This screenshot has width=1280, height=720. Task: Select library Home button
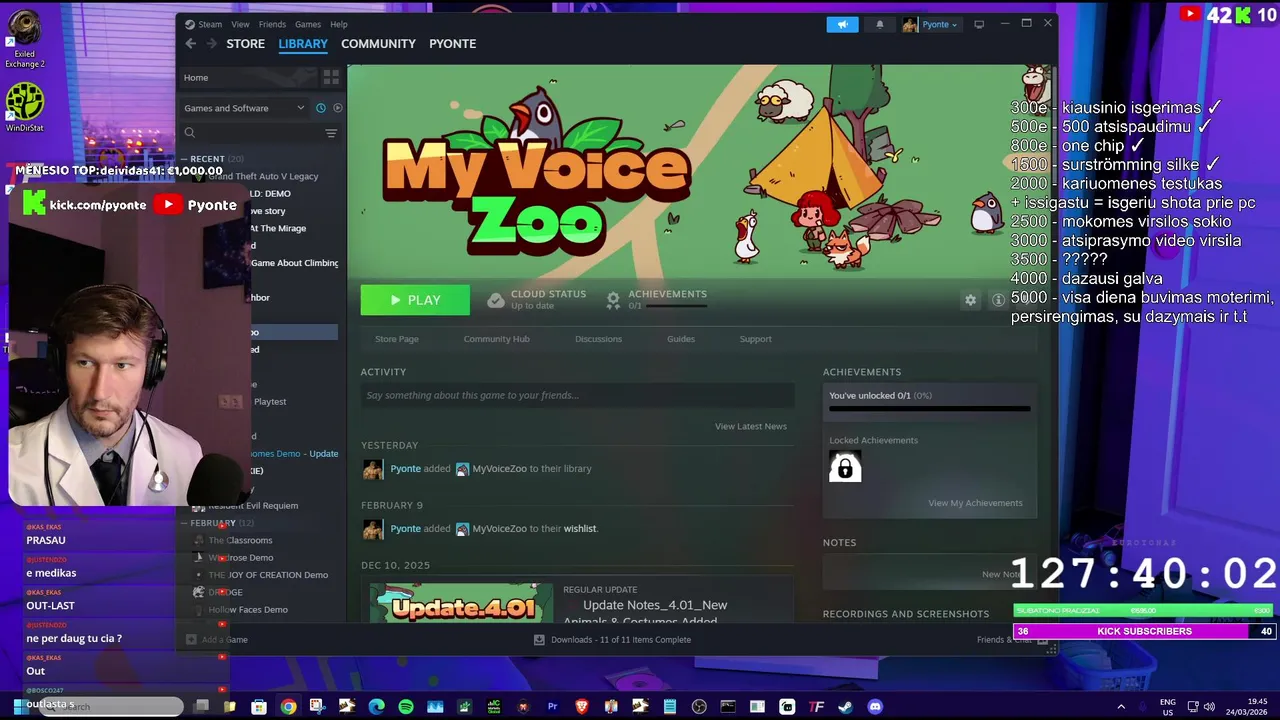(x=250, y=77)
